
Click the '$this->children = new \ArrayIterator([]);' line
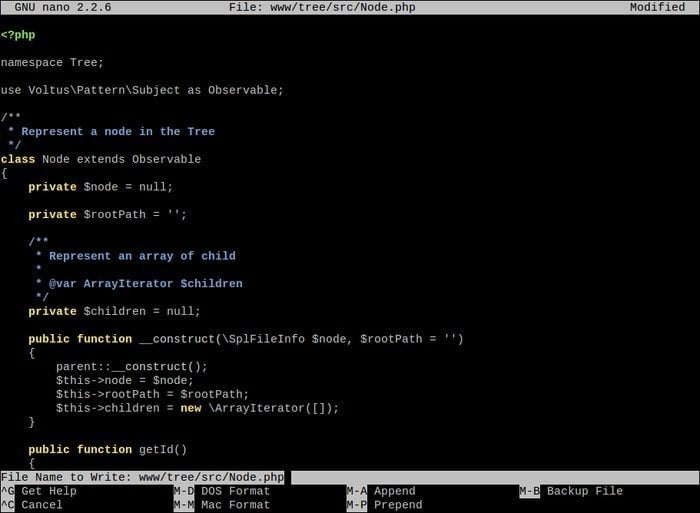(x=197, y=408)
